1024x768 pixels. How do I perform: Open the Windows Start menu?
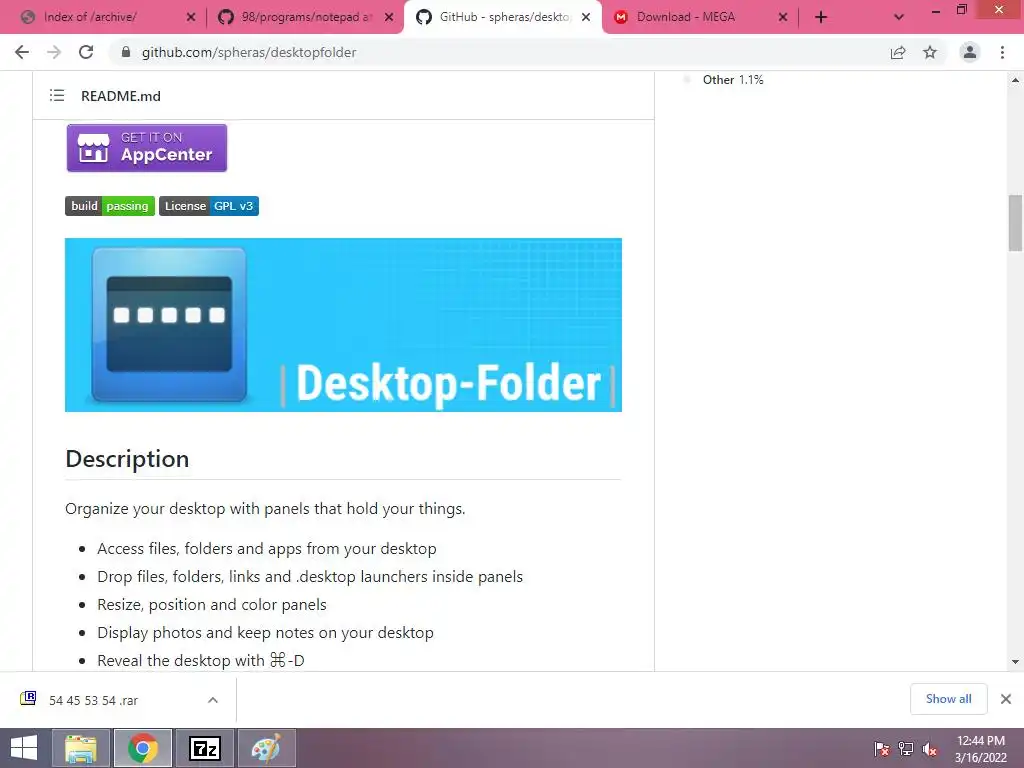(24, 748)
